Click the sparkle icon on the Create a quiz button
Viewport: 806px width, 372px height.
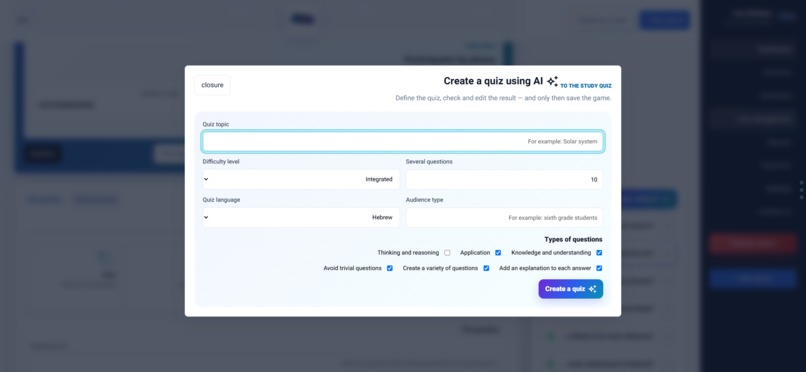pyautogui.click(x=592, y=289)
